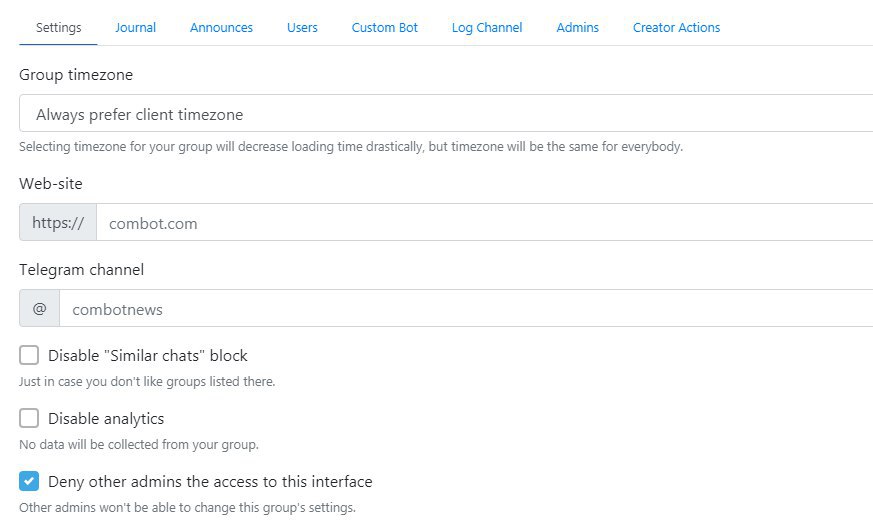The height and width of the screenshot is (525, 873).
Task: Click the Group timezone heading label
Action: click(x=76, y=75)
